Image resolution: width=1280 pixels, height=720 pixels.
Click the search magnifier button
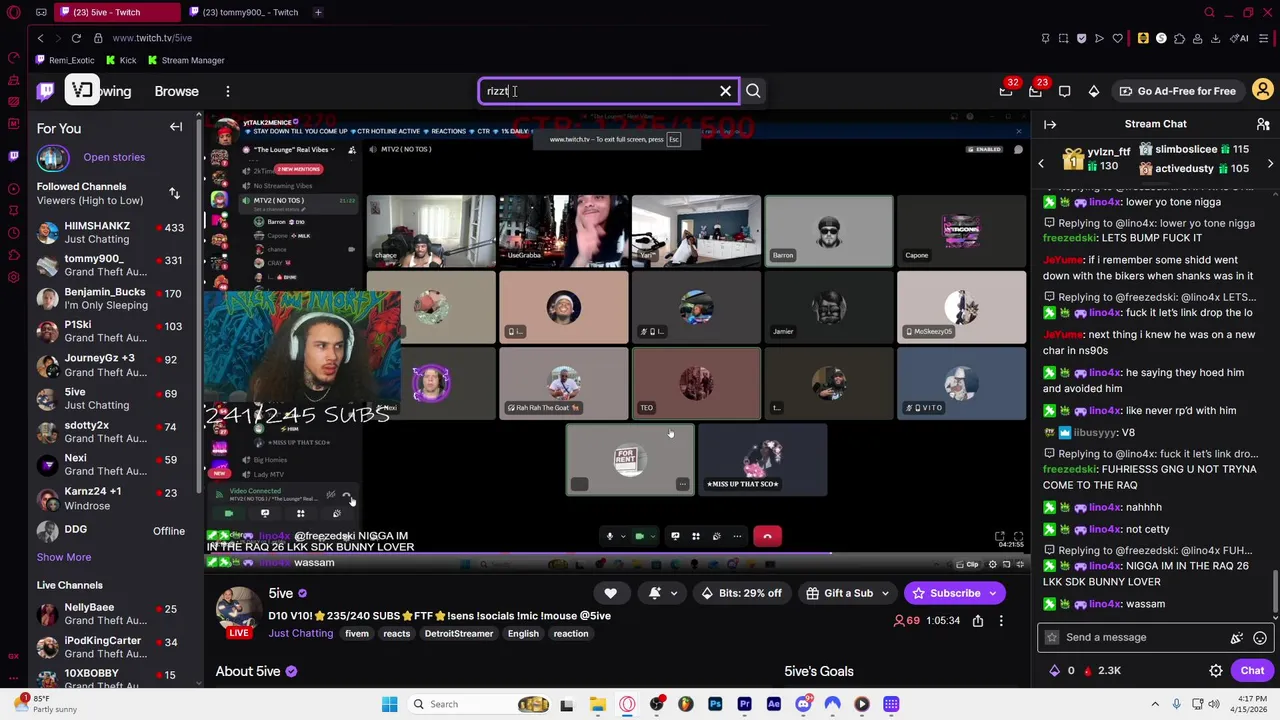pyautogui.click(x=753, y=91)
